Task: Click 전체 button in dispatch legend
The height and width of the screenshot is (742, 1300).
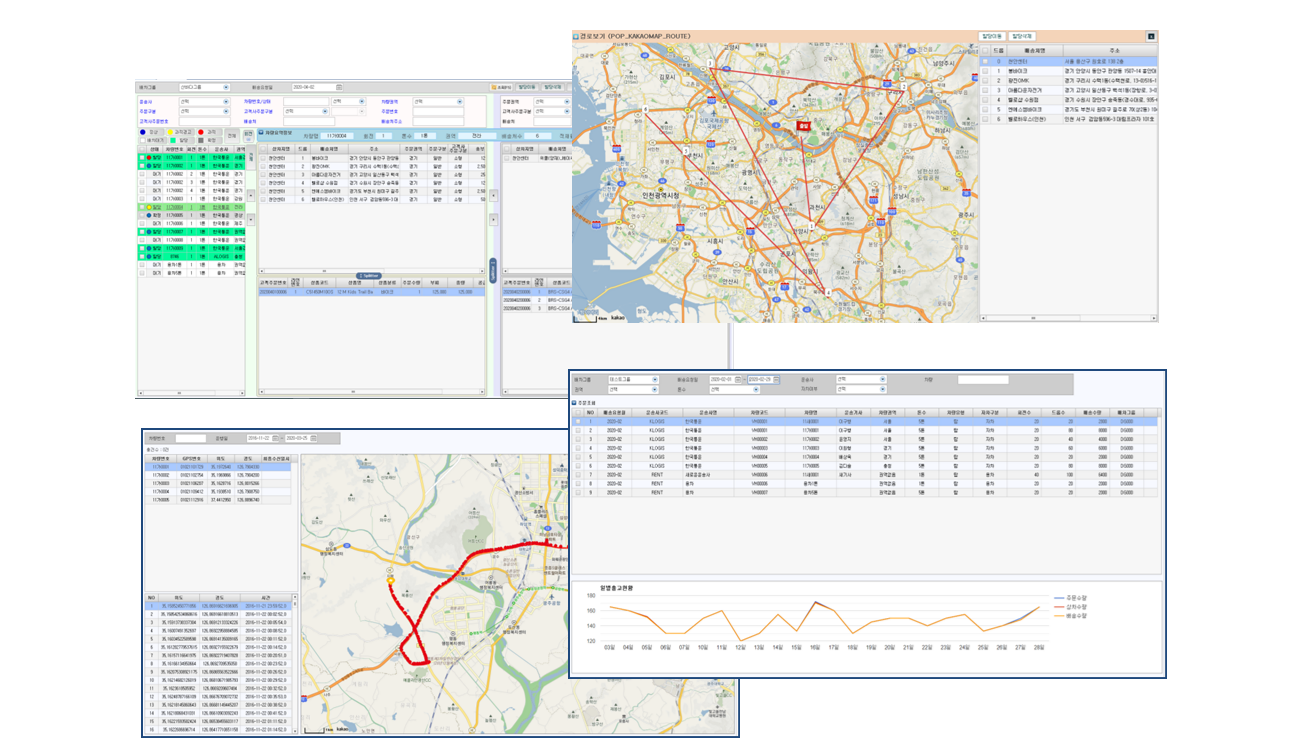Action: click(232, 135)
